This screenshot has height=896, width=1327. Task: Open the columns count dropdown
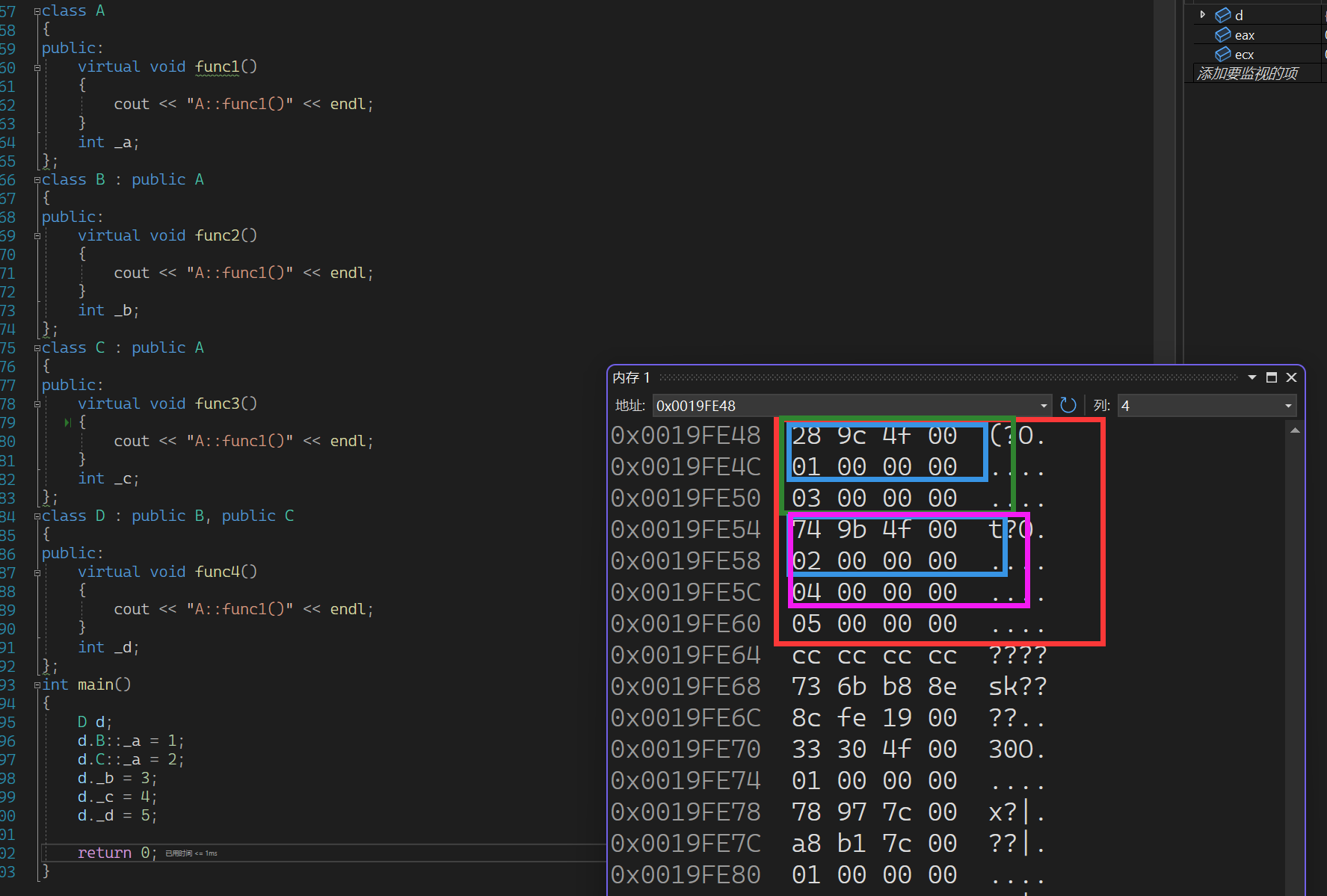(1288, 406)
